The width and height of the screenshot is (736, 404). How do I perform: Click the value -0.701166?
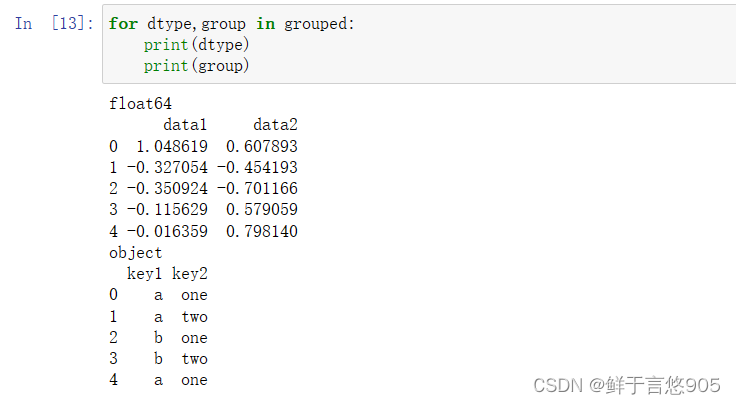[257, 188]
